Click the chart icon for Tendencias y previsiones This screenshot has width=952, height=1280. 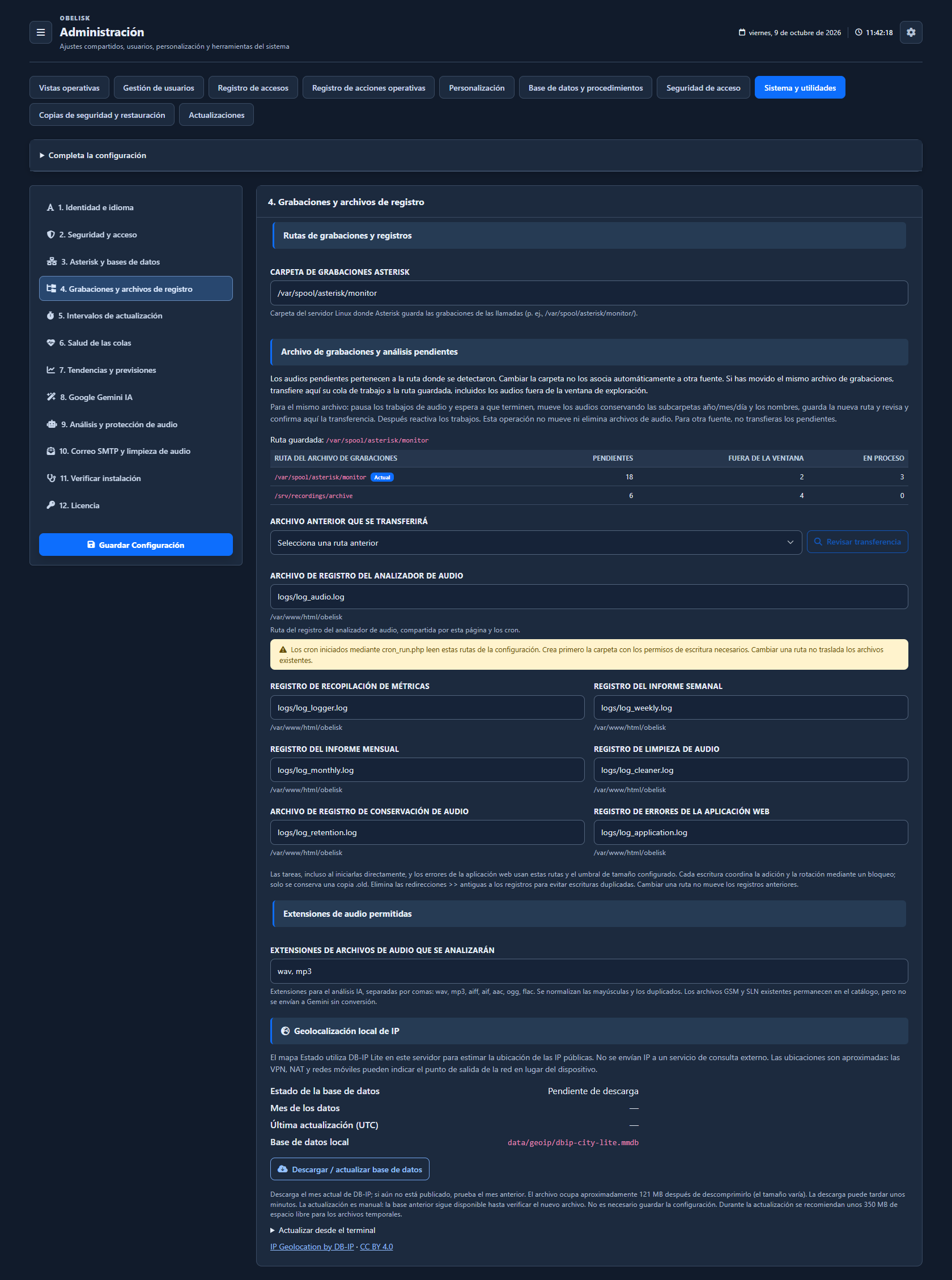click(x=50, y=370)
